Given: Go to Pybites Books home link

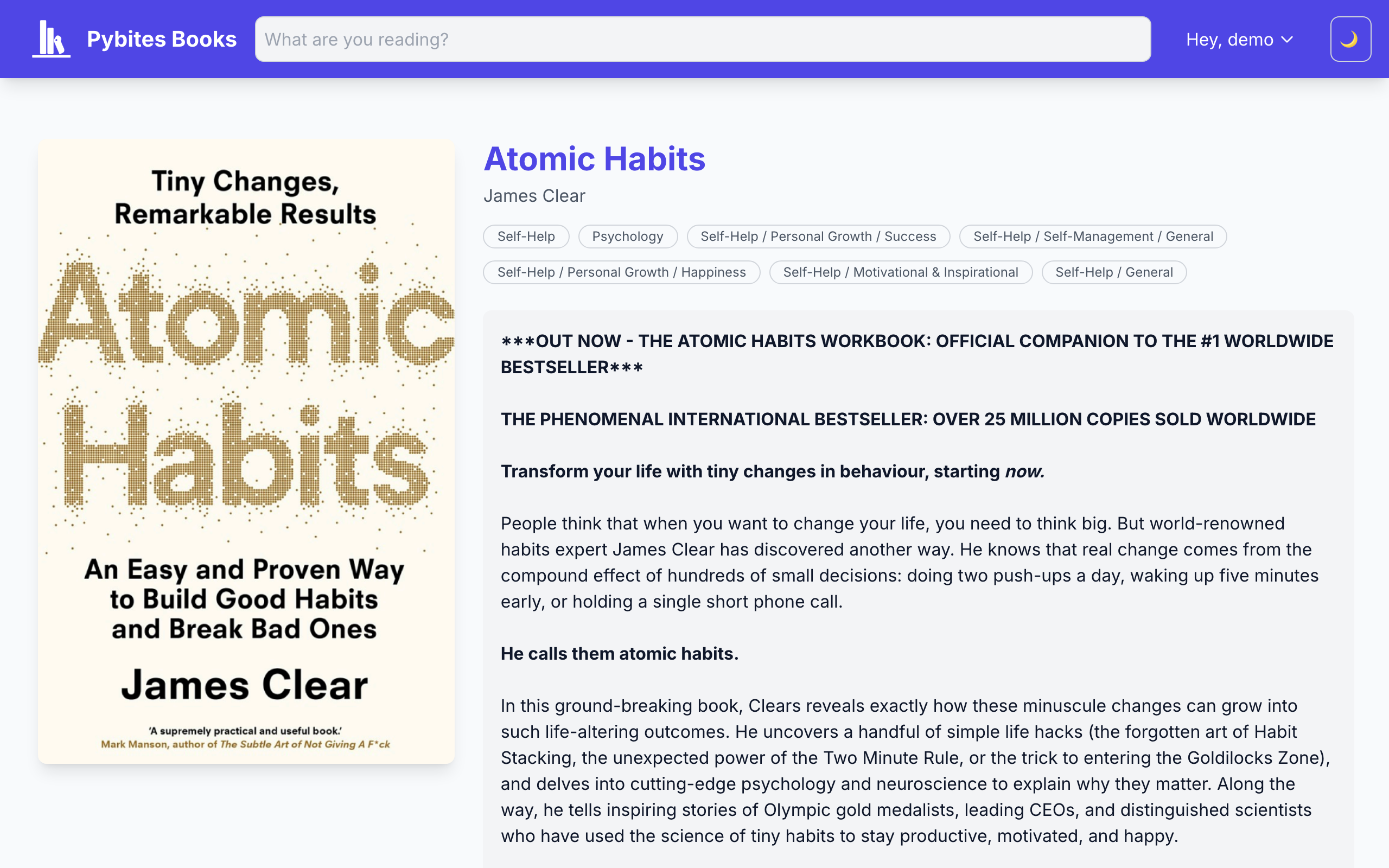Looking at the screenshot, I should 161,39.
